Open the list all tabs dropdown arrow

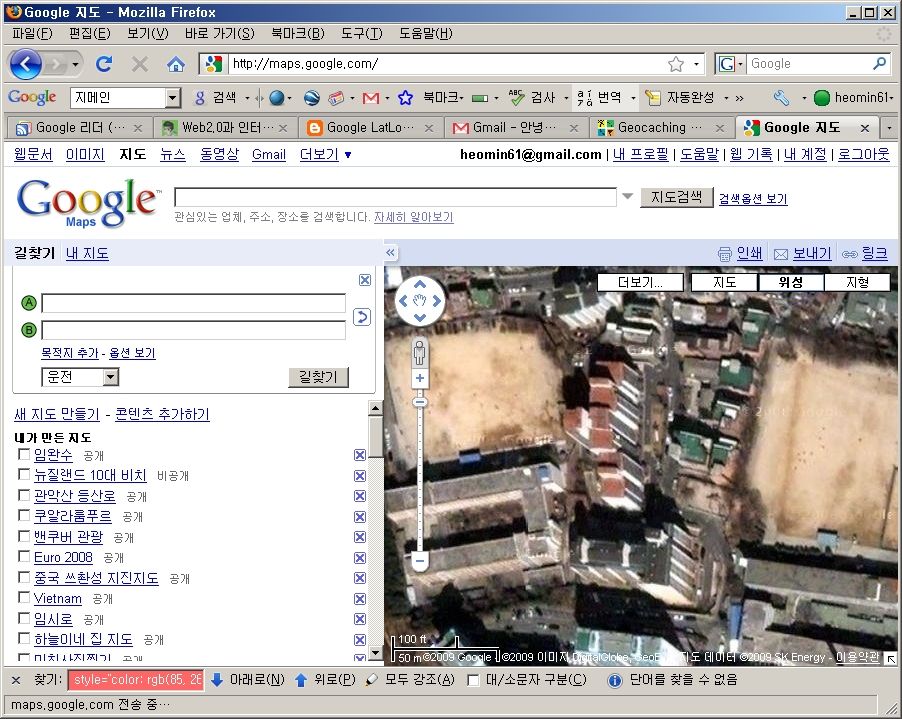889,128
